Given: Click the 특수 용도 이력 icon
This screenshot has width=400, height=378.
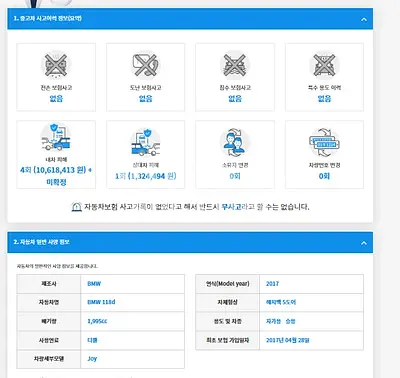Looking at the screenshot, I should coord(324,65).
